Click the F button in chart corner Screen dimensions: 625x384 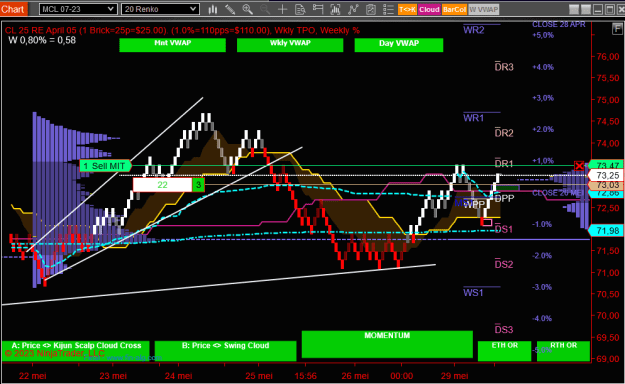[x=617, y=29]
